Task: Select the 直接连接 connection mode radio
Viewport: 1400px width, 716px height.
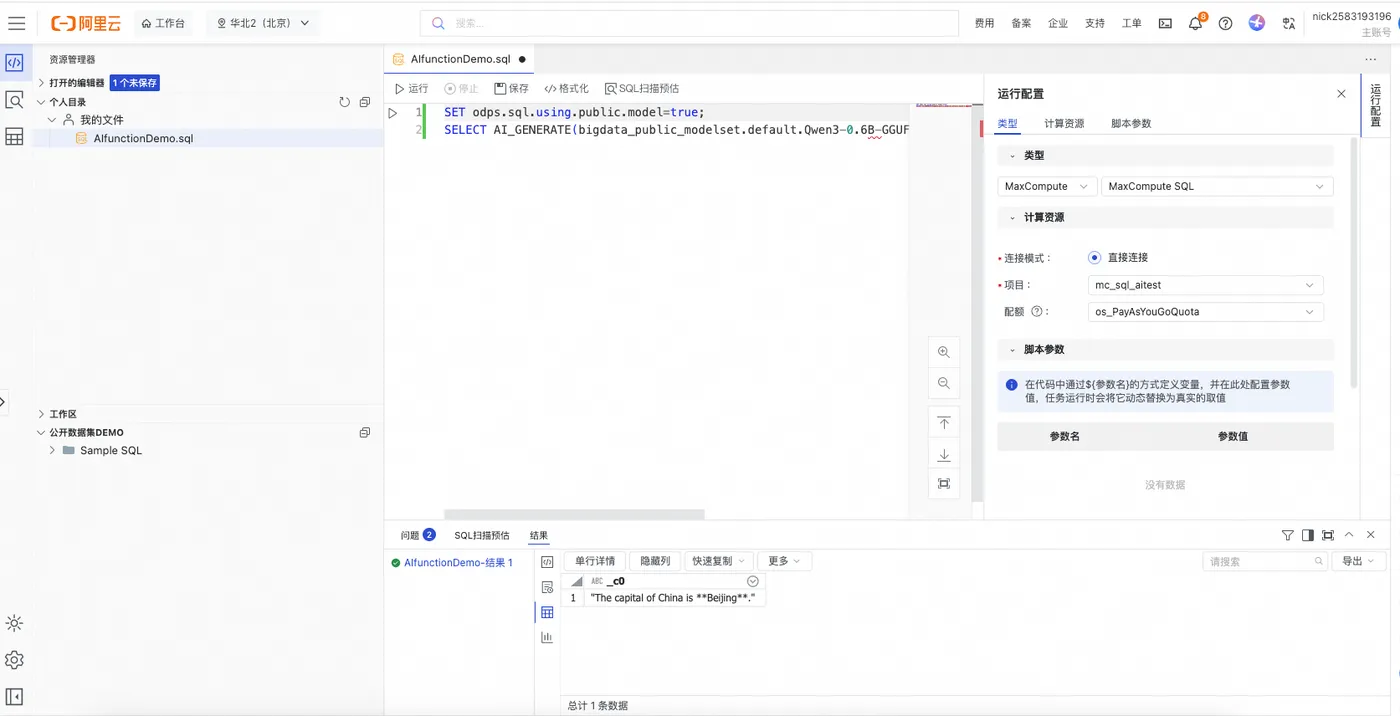Action: click(x=1094, y=257)
